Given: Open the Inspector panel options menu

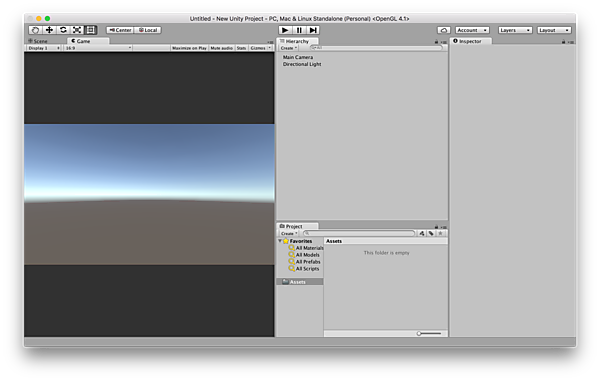Looking at the screenshot, I should tap(571, 42).
